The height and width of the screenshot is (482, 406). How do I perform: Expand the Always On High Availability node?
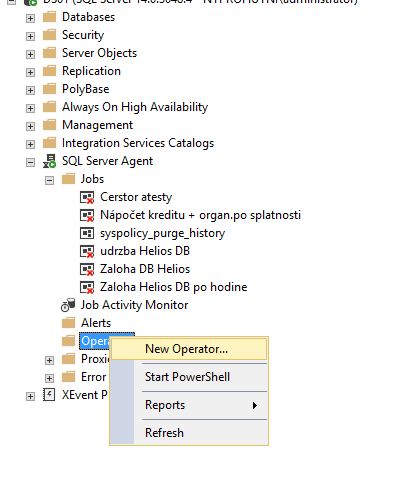[x=30, y=108]
